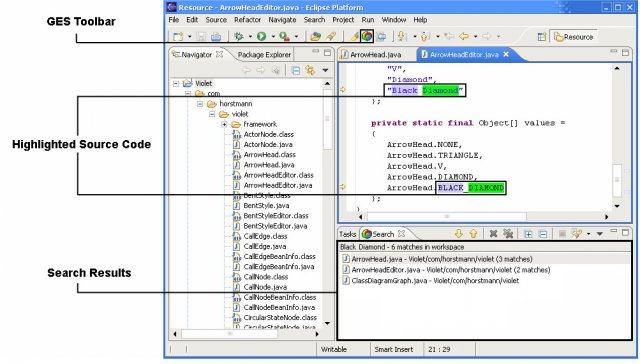Viewport: 640px width, 364px height.
Task: Open the Debug dropdown arrow
Action: pos(250,37)
